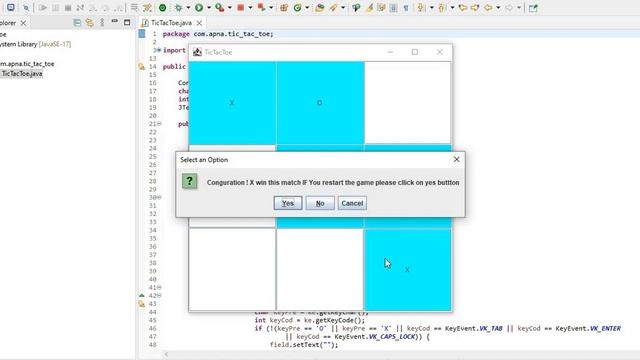Close the Select an Option dialog
The width and height of the screenshot is (640, 360).
click(456, 160)
